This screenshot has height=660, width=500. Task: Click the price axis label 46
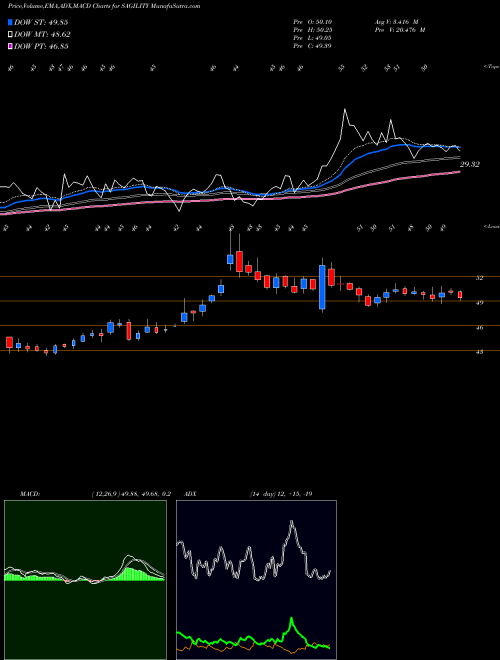point(480,327)
